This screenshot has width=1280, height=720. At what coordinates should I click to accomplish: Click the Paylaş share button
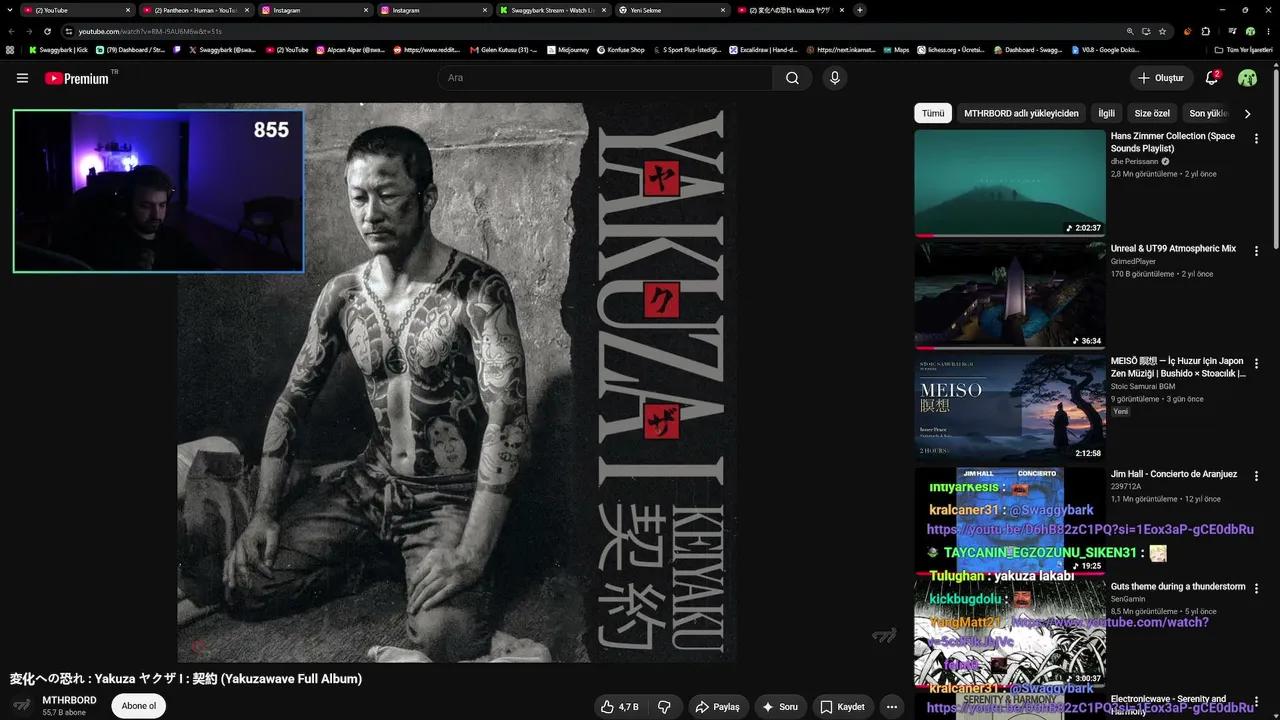[718, 707]
